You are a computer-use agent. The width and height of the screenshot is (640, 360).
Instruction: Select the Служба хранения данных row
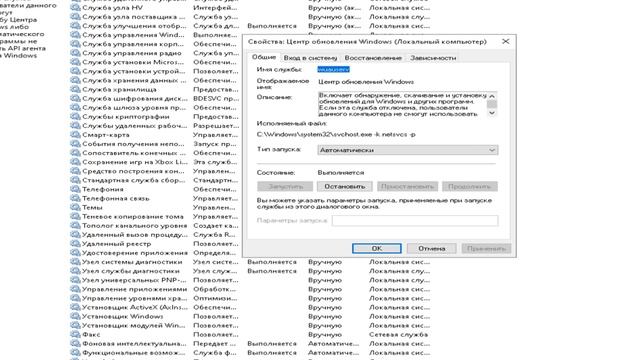(156, 80)
